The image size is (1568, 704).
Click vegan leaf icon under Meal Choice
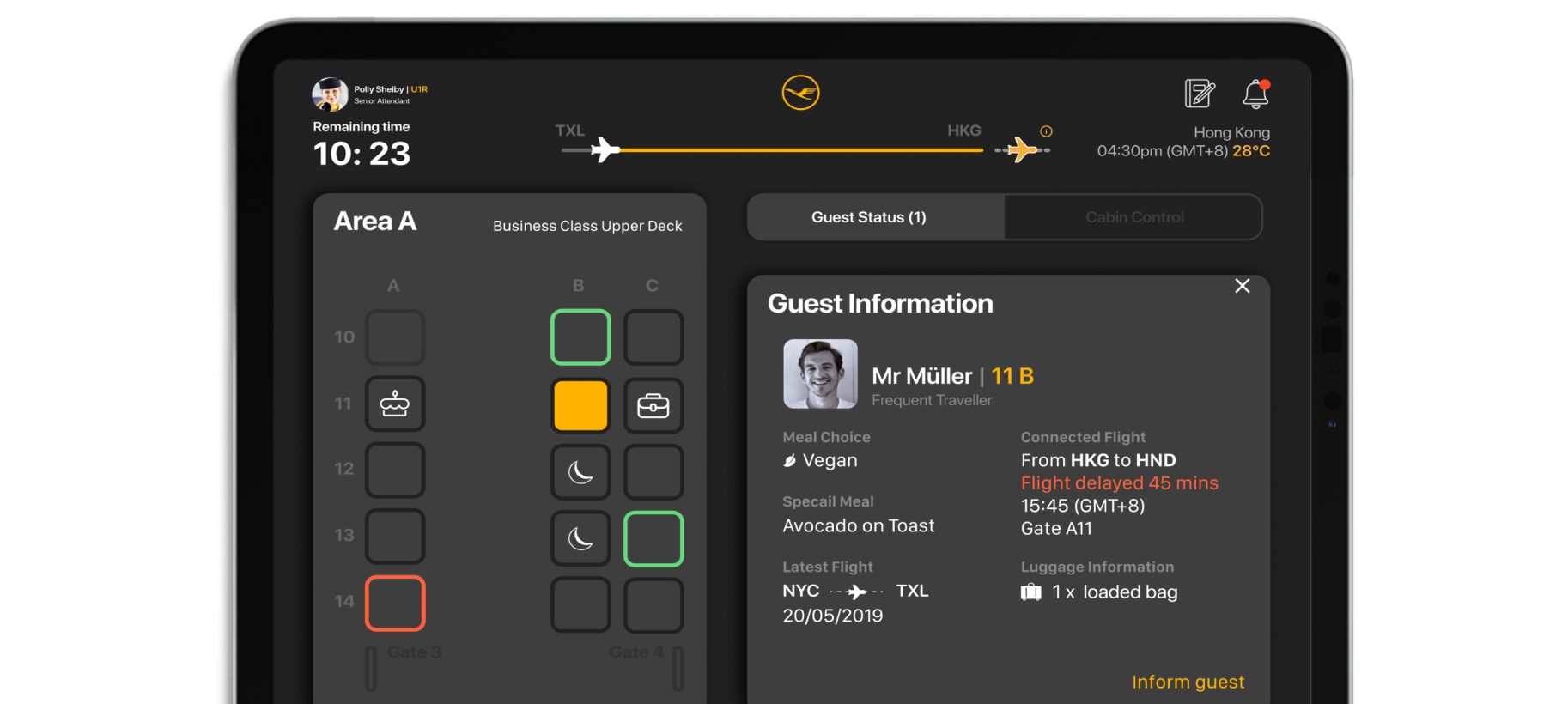(790, 461)
